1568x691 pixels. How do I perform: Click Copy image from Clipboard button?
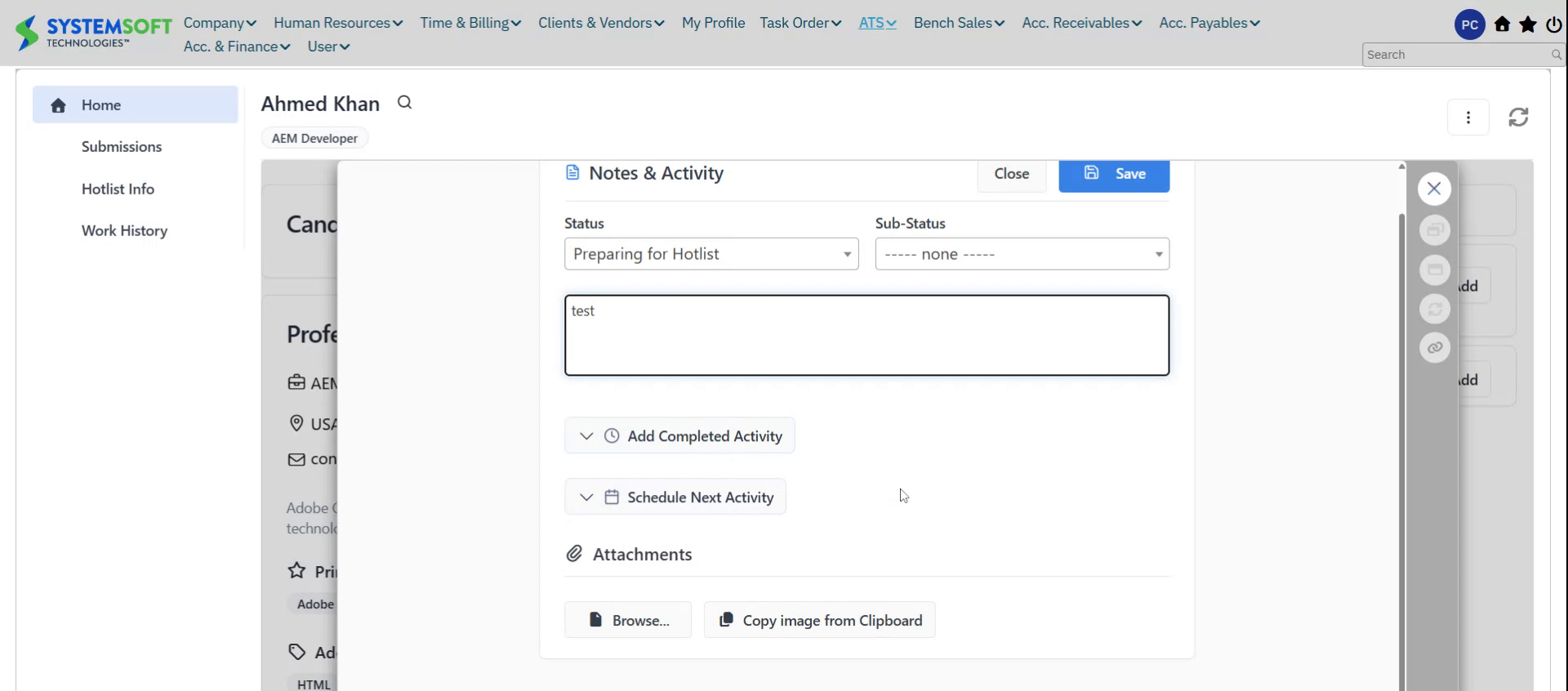click(819, 621)
